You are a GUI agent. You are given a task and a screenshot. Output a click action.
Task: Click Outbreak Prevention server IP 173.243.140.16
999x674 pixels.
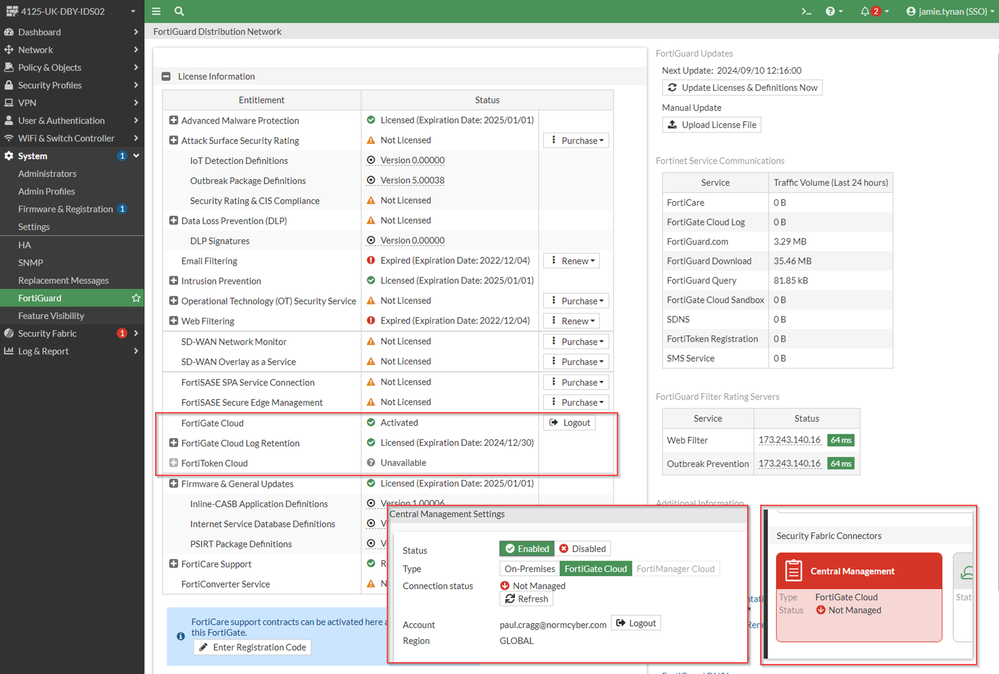(x=789, y=464)
